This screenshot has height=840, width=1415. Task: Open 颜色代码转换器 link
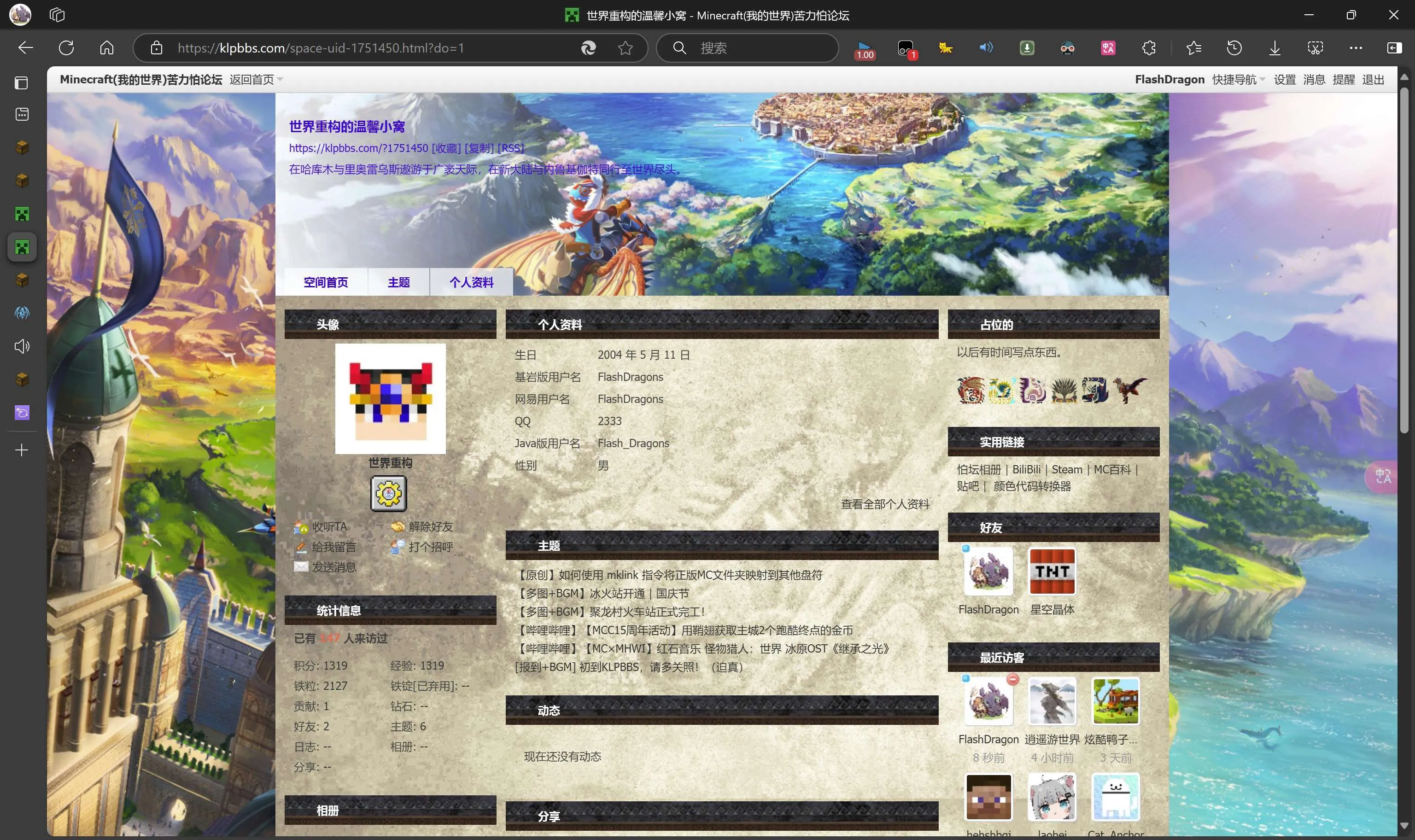[x=1032, y=486]
